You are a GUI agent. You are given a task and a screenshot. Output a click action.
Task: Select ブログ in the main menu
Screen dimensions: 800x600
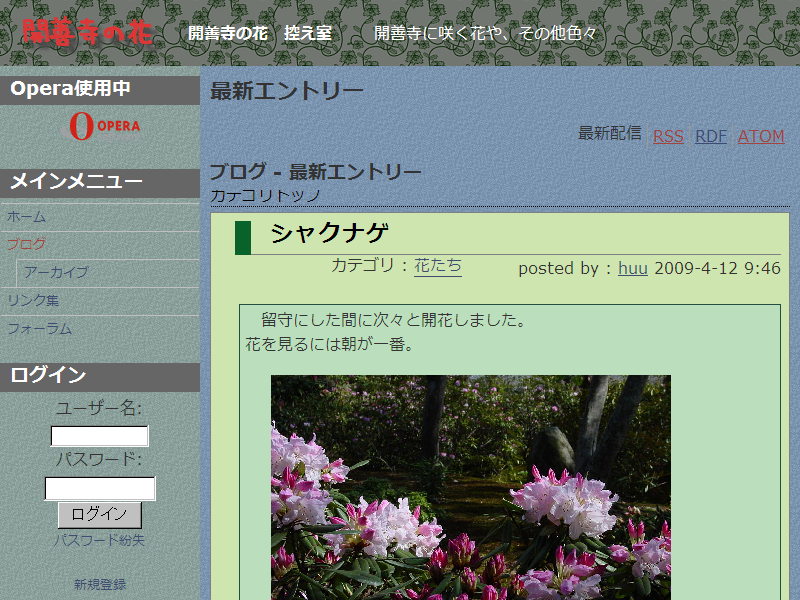click(27, 243)
